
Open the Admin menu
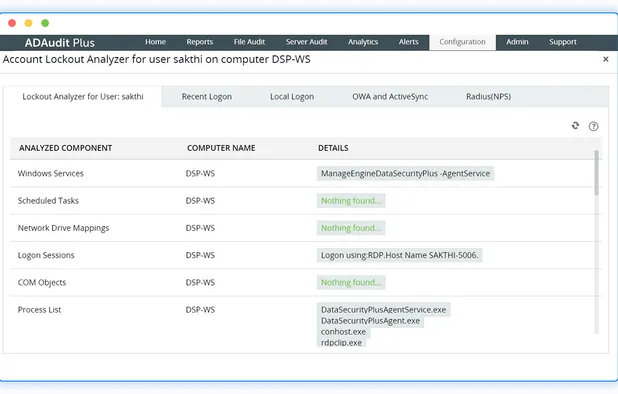(517, 42)
